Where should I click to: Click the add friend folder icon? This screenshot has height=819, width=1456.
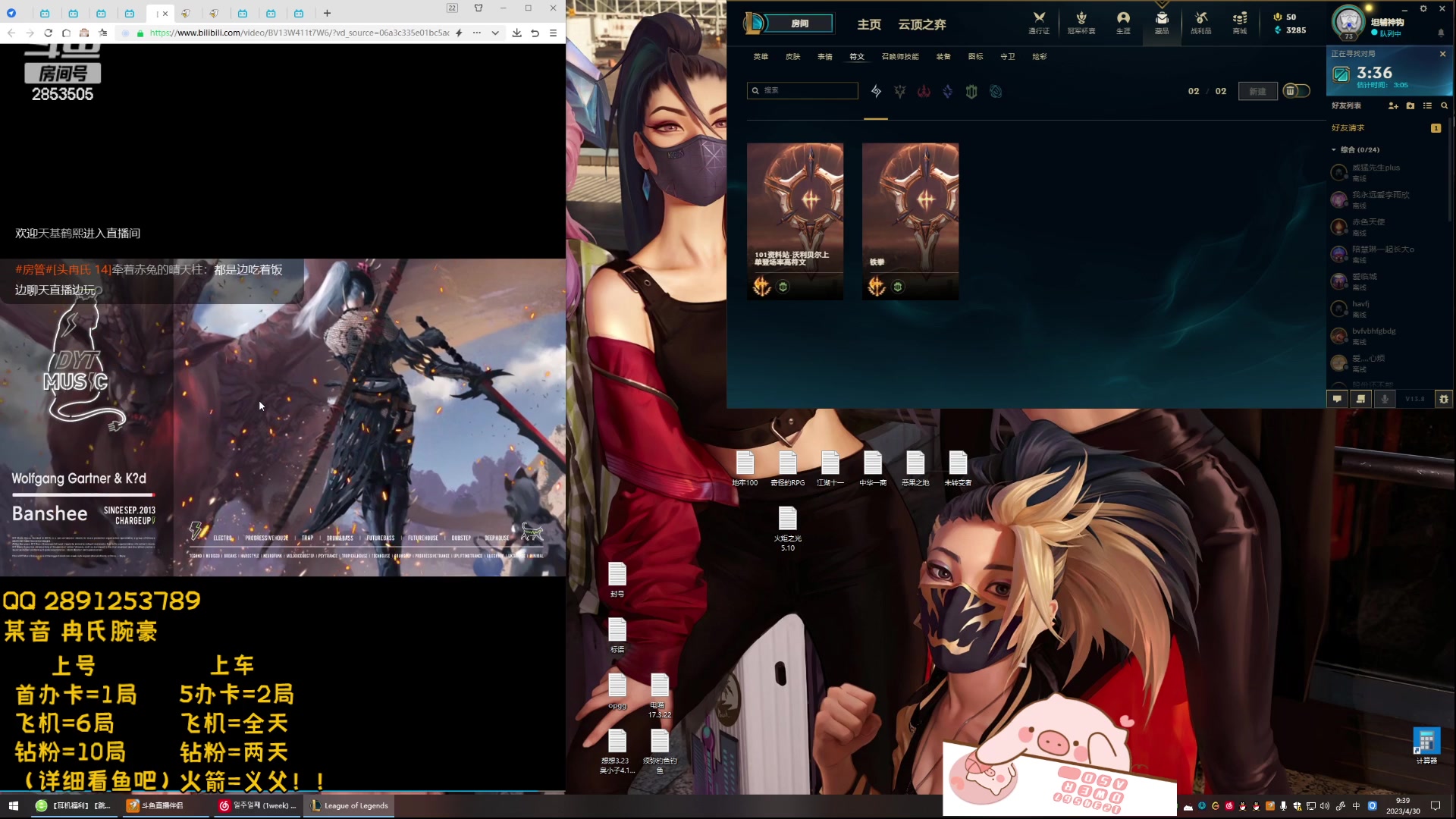[1410, 106]
